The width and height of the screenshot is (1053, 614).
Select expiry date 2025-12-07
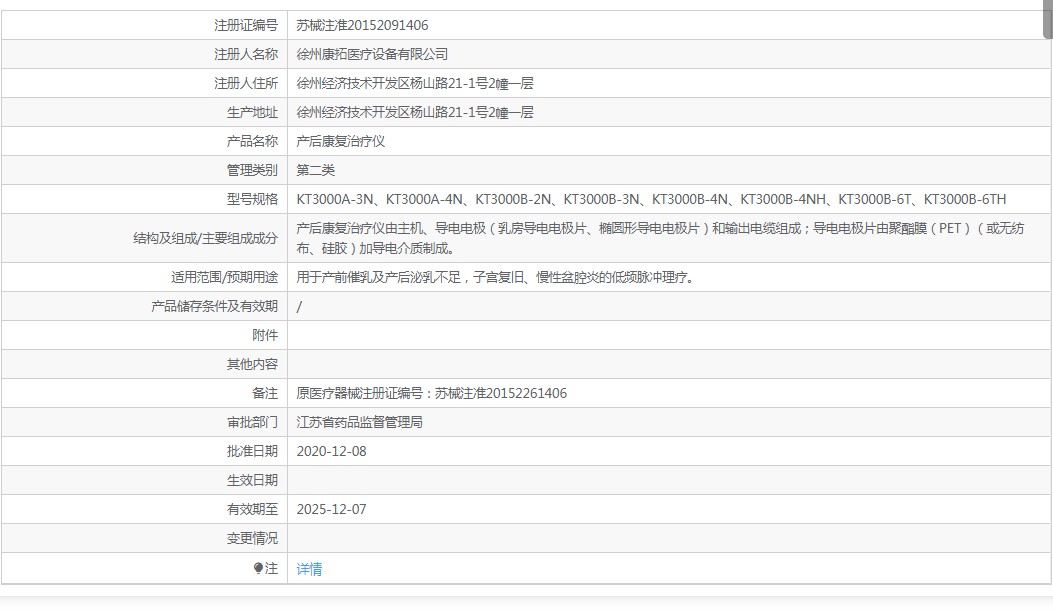coord(332,509)
